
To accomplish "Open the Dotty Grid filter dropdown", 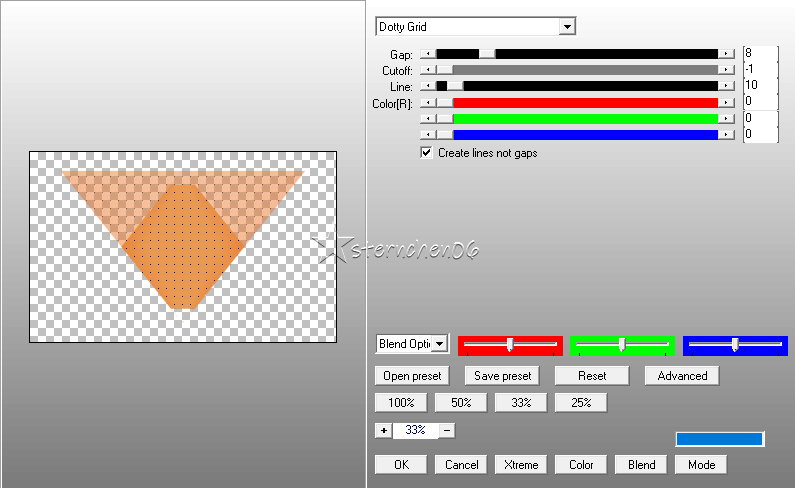I will click(567, 26).
